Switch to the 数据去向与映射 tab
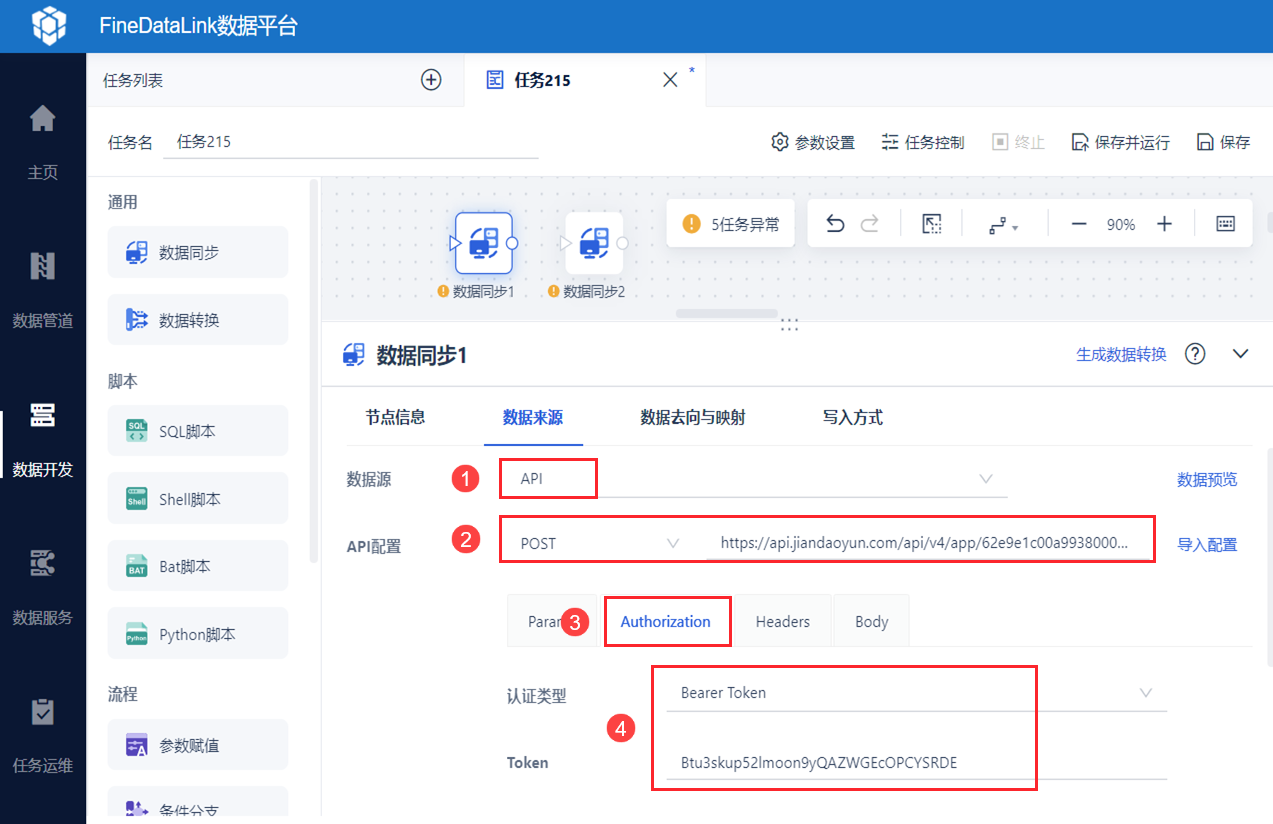 point(693,417)
